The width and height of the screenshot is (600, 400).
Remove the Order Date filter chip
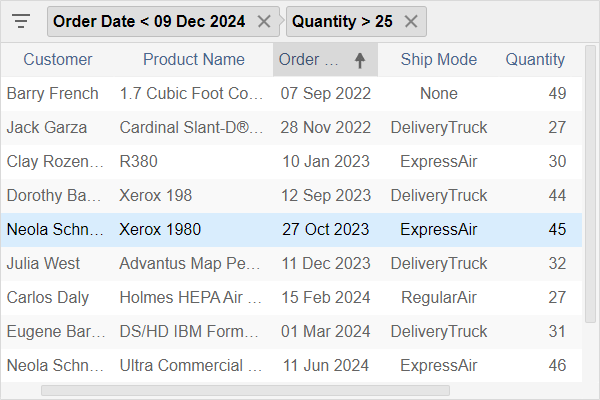264,21
